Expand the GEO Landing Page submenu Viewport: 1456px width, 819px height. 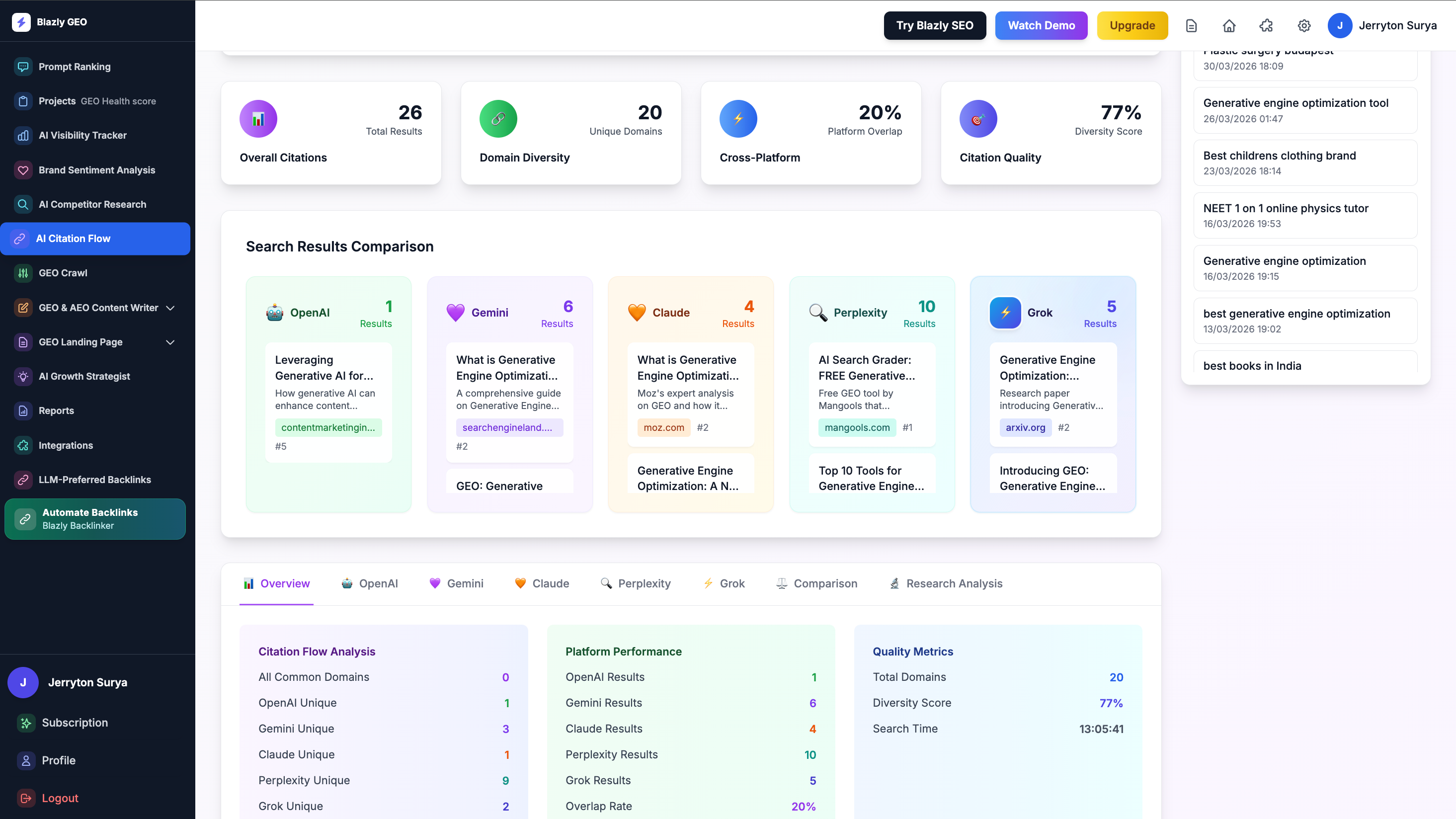pos(170,342)
